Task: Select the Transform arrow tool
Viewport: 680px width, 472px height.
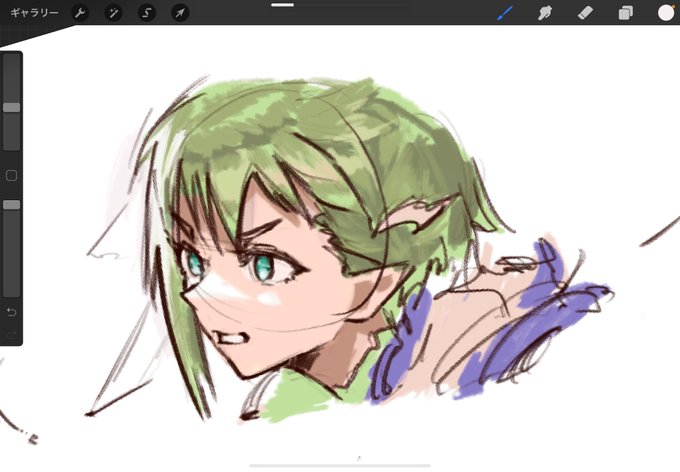Action: (x=180, y=13)
